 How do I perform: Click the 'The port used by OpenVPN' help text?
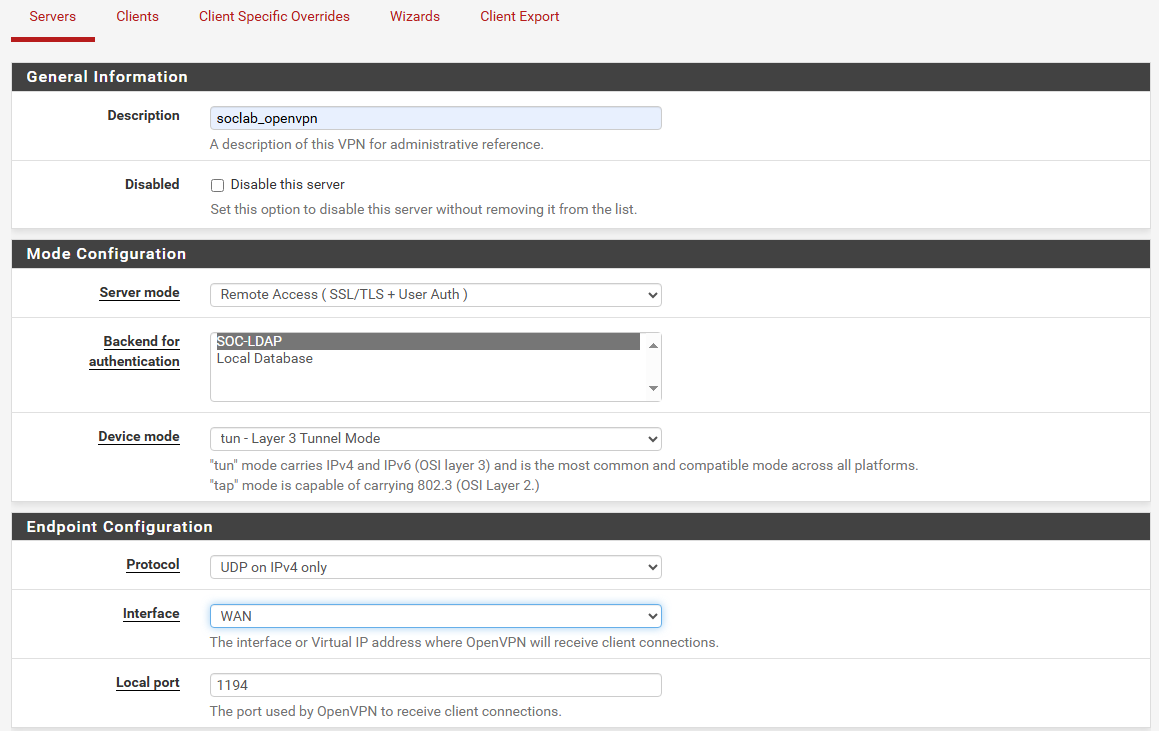[x=385, y=712]
